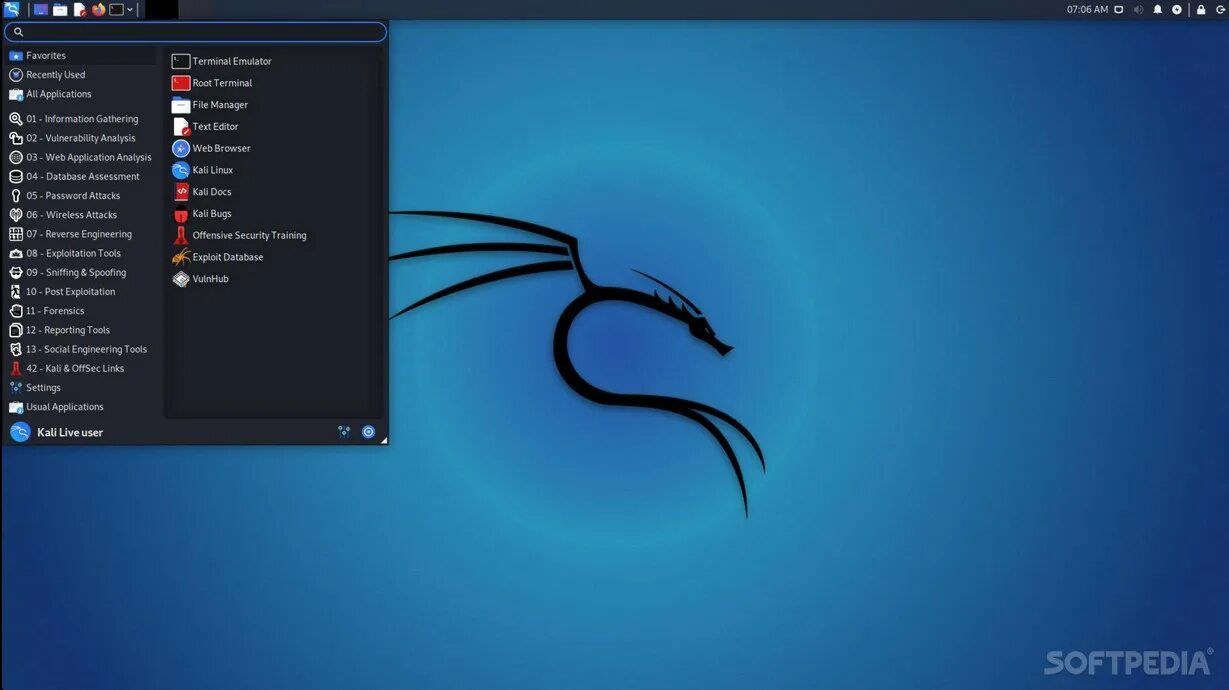Click the menu resize grip corner
This screenshot has height=690, width=1229.
point(383,440)
